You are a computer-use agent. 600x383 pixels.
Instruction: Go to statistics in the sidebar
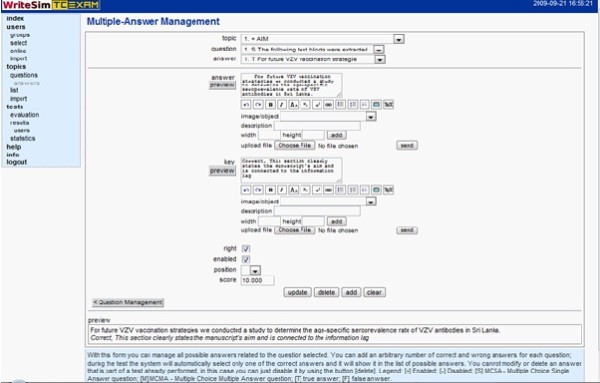point(23,139)
